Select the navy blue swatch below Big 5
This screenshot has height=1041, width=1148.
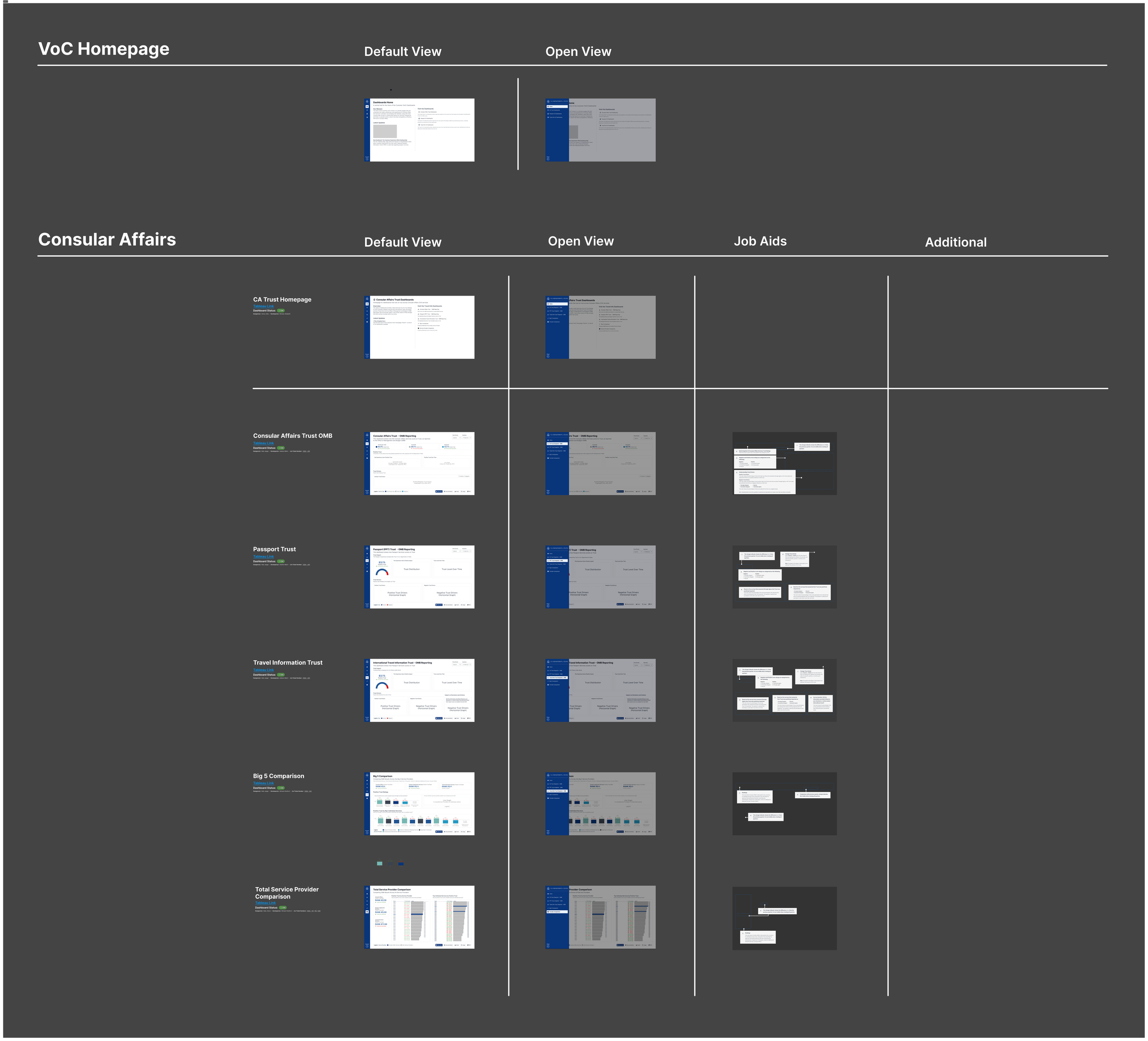[x=401, y=863]
